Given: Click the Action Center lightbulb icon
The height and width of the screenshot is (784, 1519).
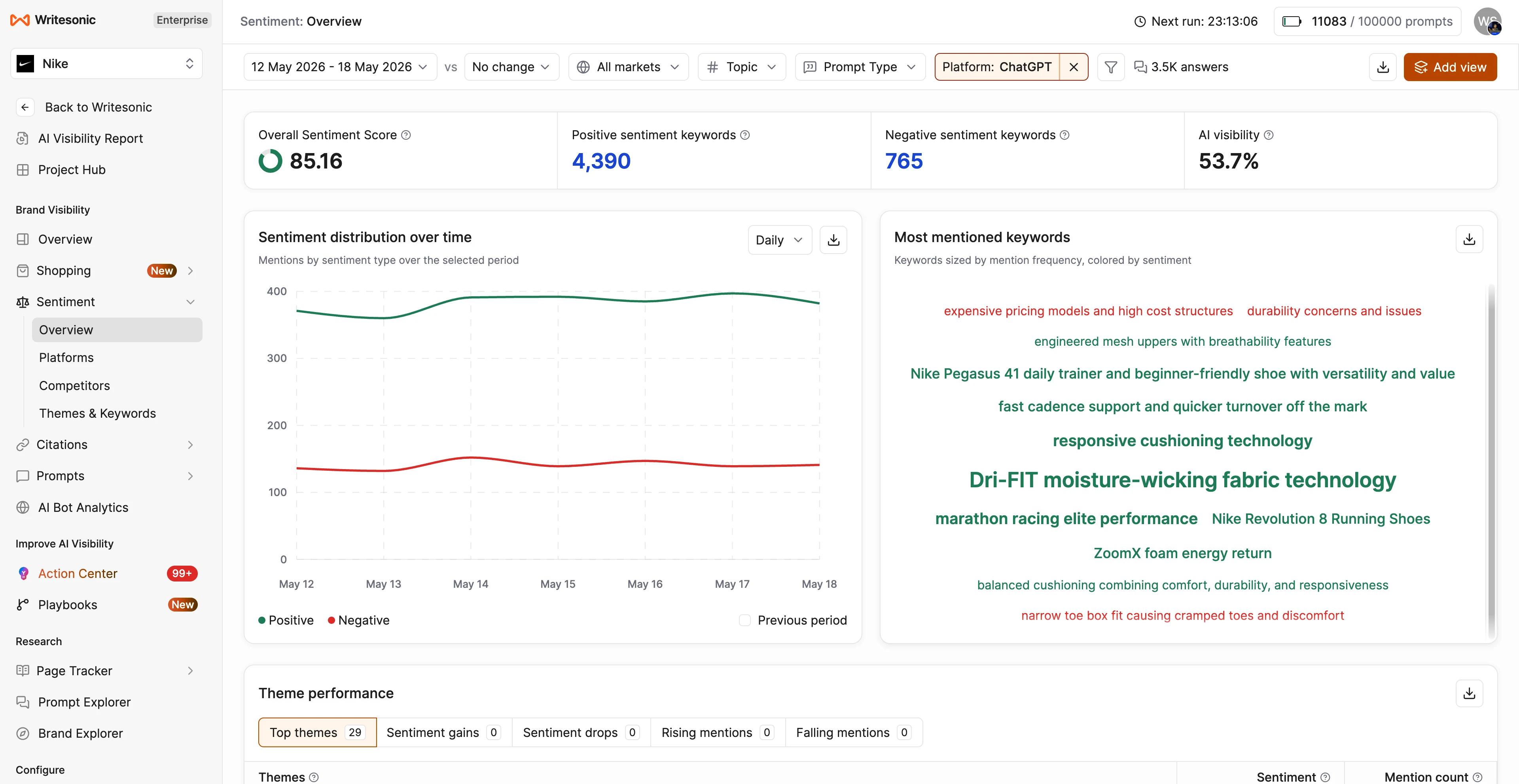Looking at the screenshot, I should pos(23,574).
